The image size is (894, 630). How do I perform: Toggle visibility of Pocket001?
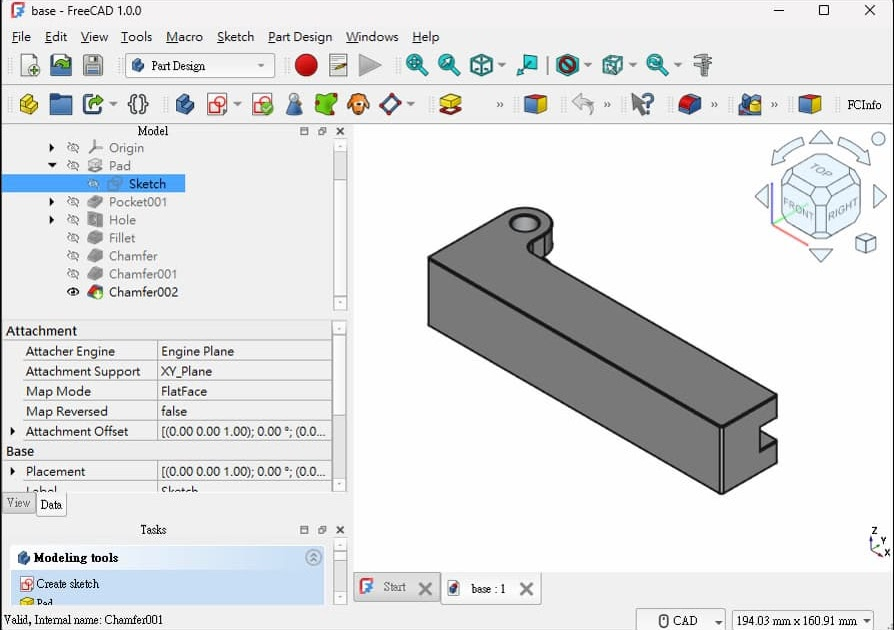73,202
